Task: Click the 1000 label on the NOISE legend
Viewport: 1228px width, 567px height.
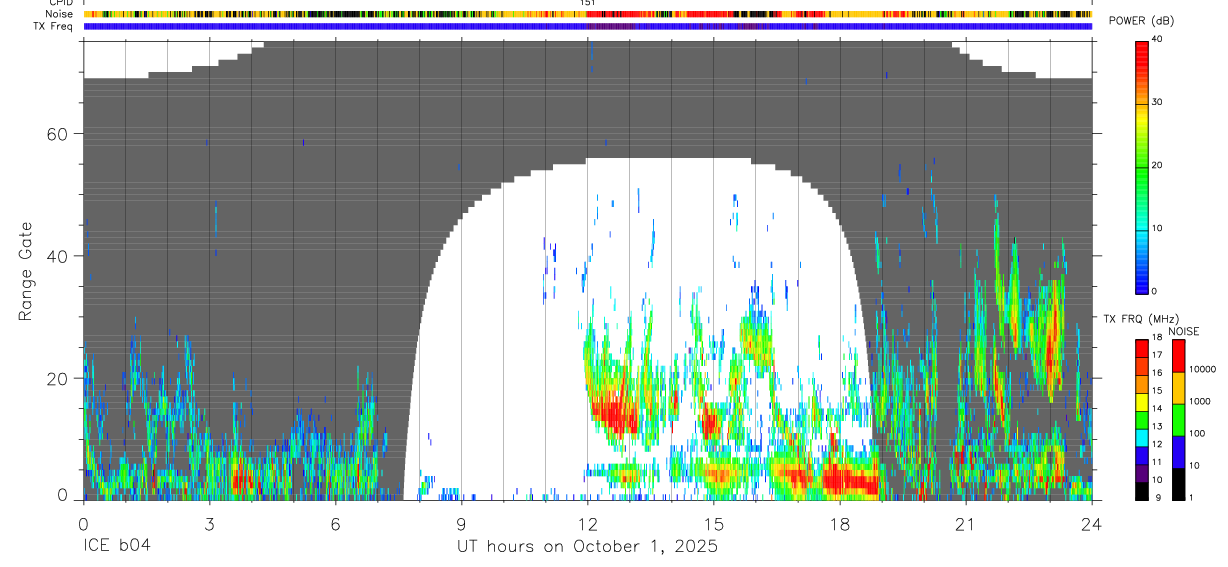Action: coord(1200,401)
